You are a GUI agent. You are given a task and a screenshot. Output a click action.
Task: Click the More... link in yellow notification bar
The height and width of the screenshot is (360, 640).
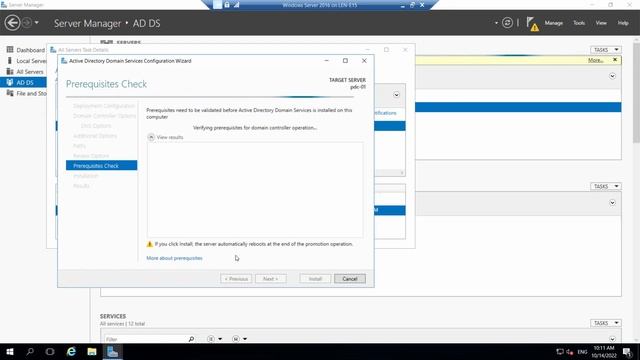click(596, 60)
